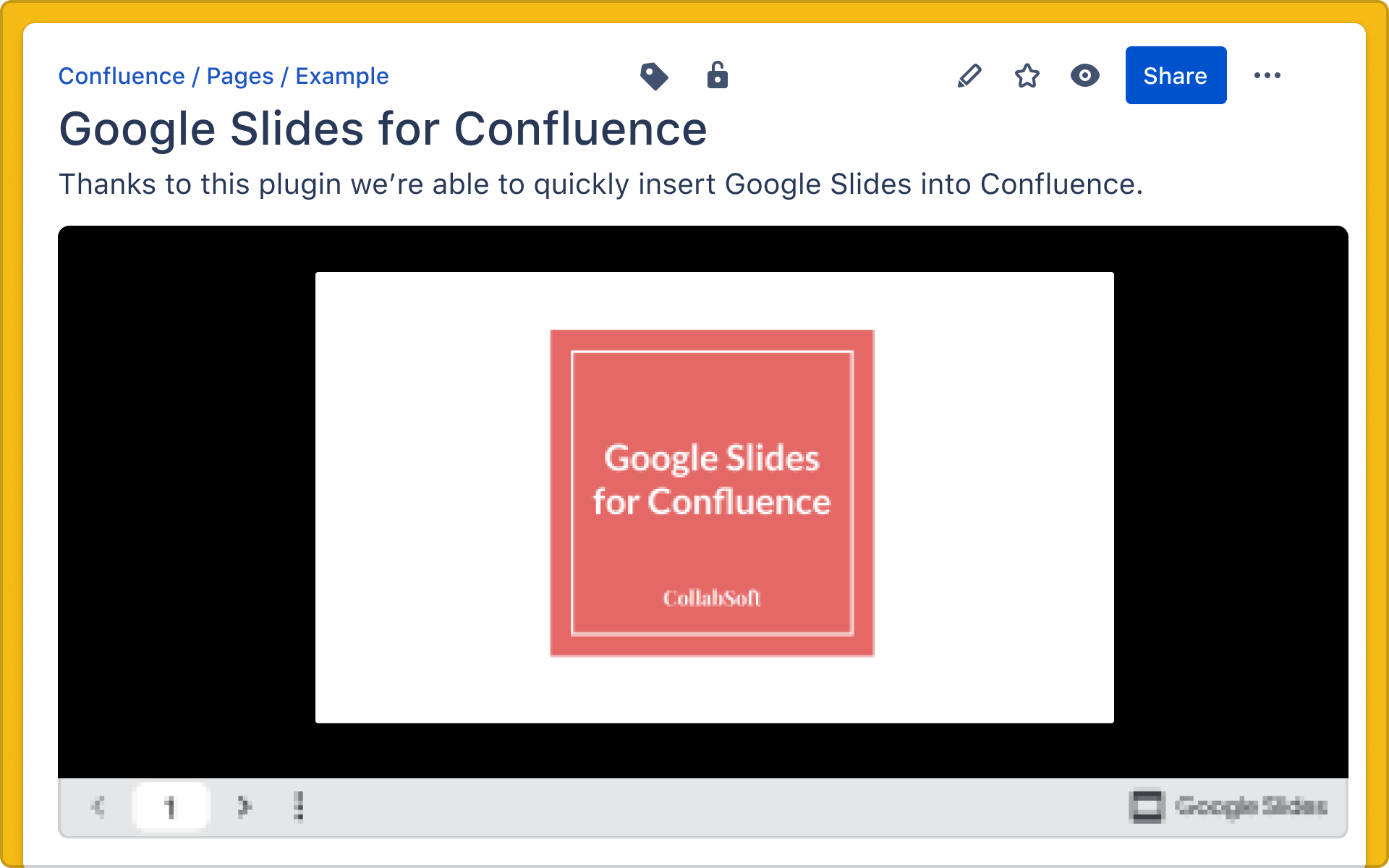Toggle watching with the eye icon
The height and width of the screenshot is (868, 1389).
click(x=1084, y=76)
